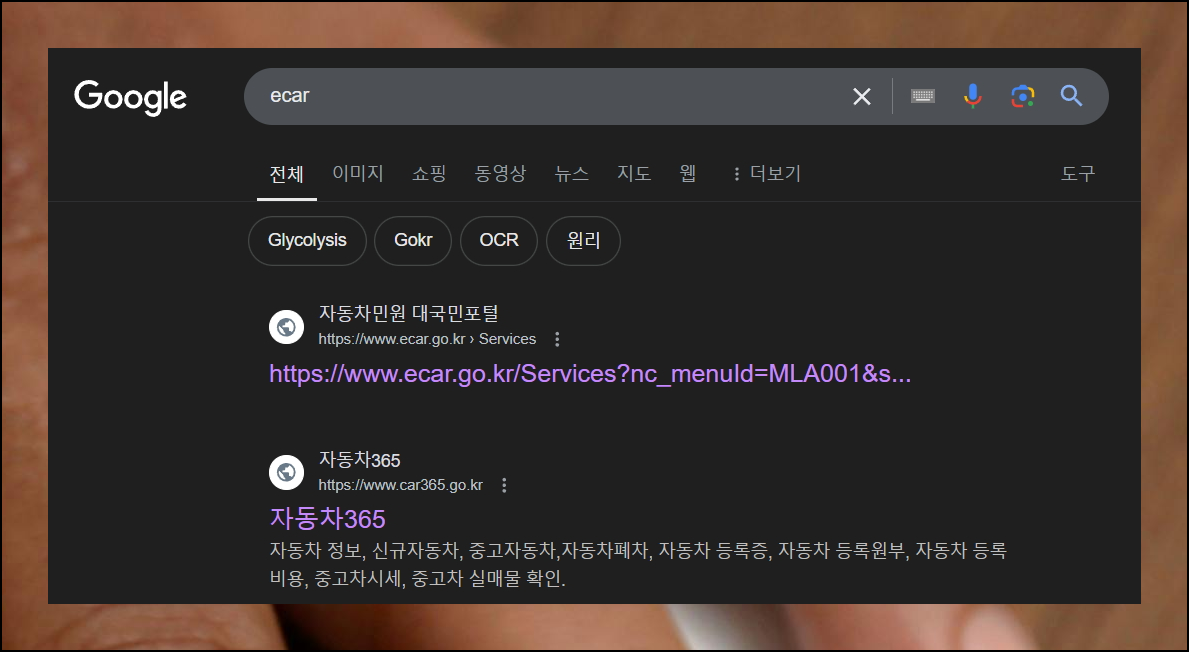Click the 자동차365 site name above the URL
The width and height of the screenshot is (1189, 652).
point(359,459)
